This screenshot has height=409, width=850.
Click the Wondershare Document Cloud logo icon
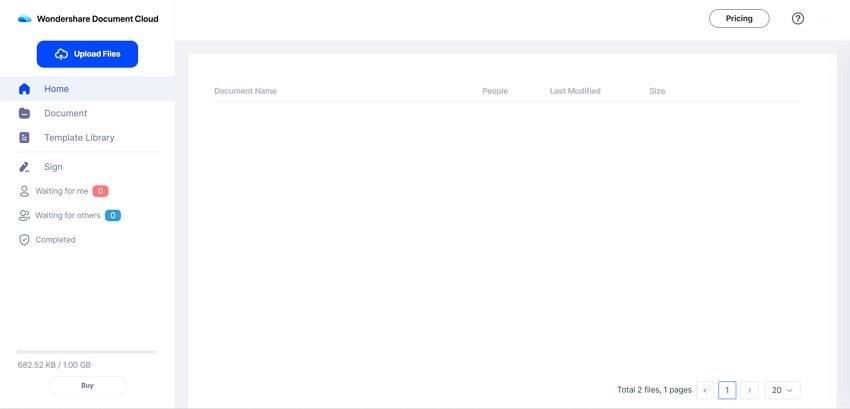point(24,19)
